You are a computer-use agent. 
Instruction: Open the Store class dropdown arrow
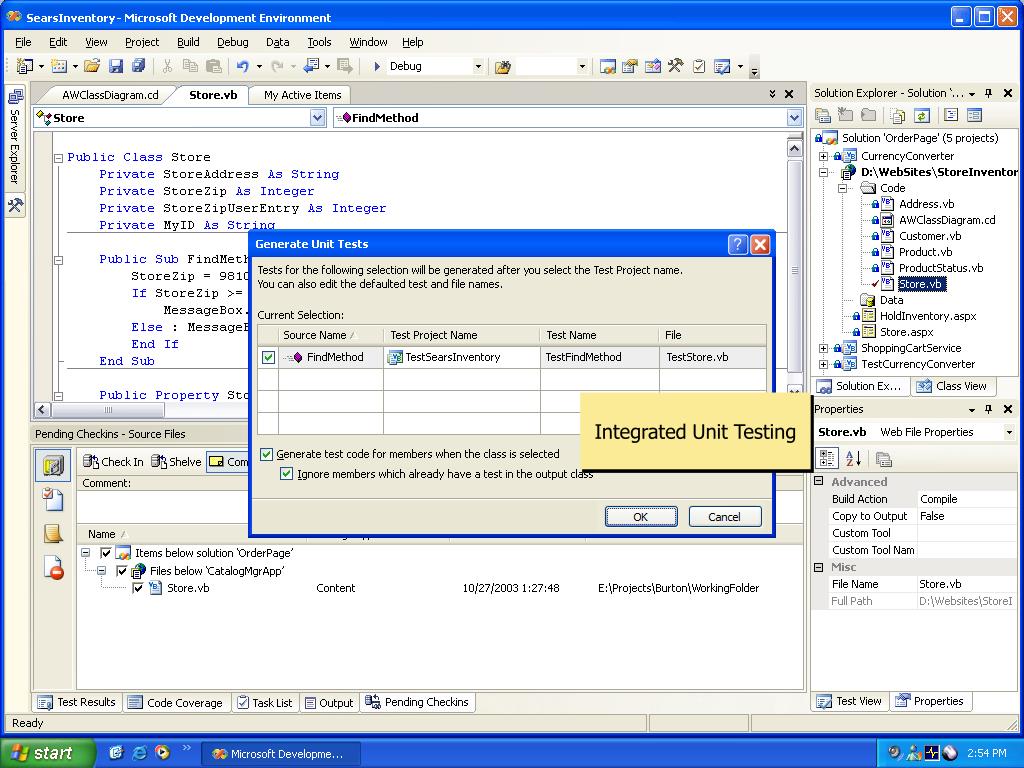317,118
